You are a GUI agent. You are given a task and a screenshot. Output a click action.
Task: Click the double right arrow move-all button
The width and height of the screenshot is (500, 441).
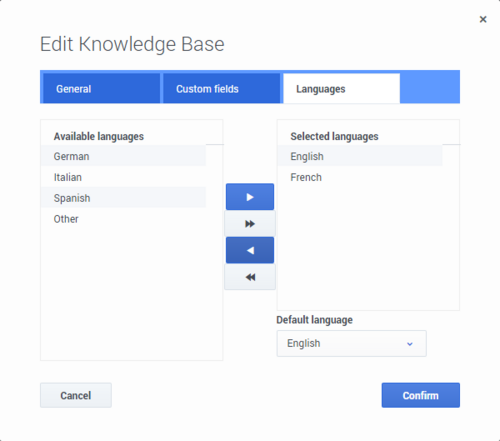[250, 224]
